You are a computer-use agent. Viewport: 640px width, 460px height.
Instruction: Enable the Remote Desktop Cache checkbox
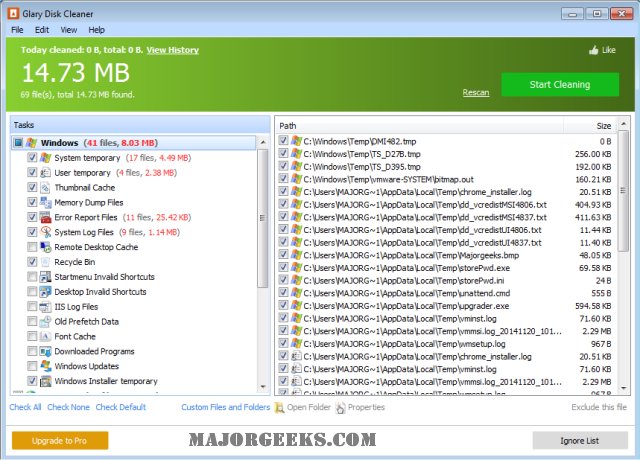(x=33, y=247)
